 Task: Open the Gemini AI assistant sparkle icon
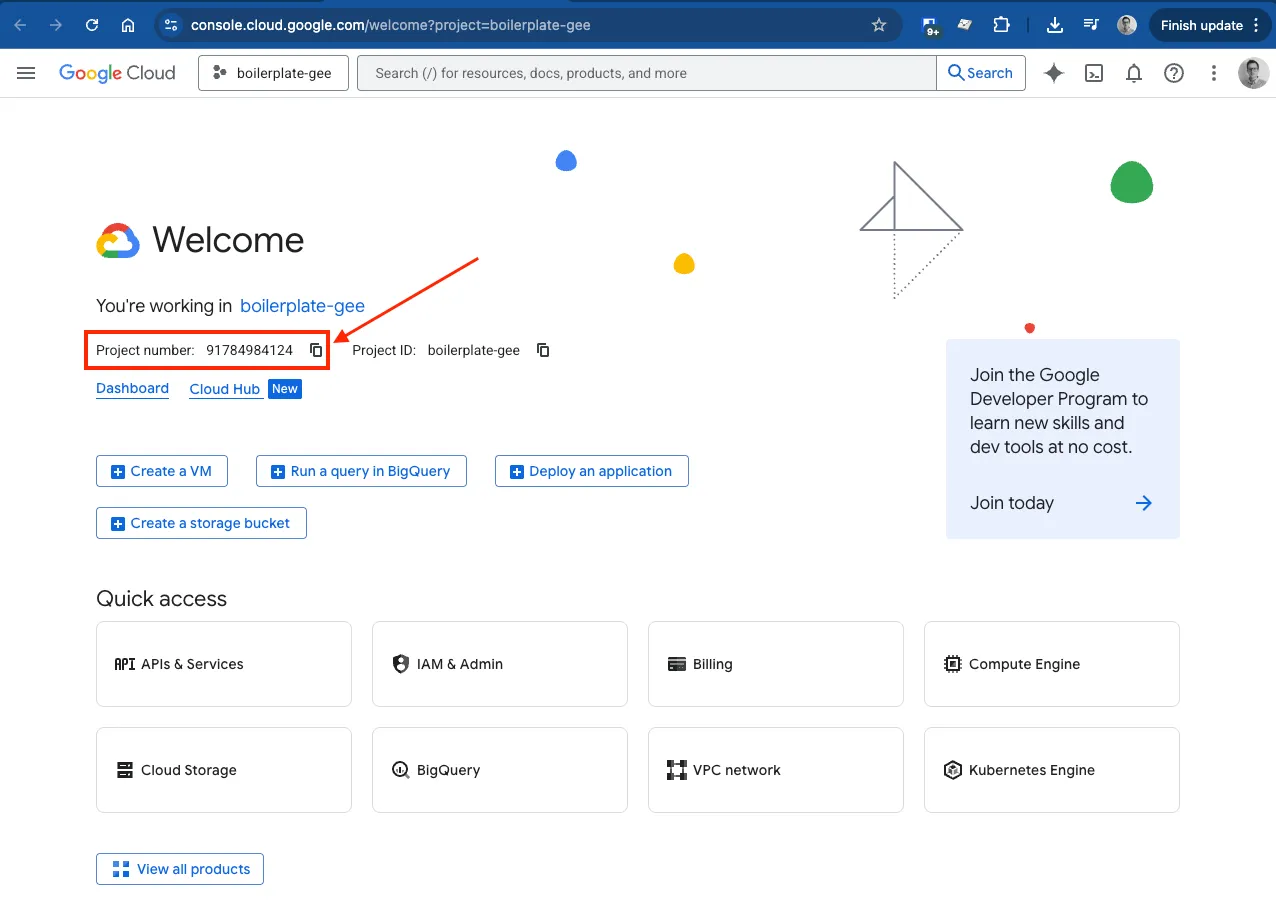tap(1053, 72)
